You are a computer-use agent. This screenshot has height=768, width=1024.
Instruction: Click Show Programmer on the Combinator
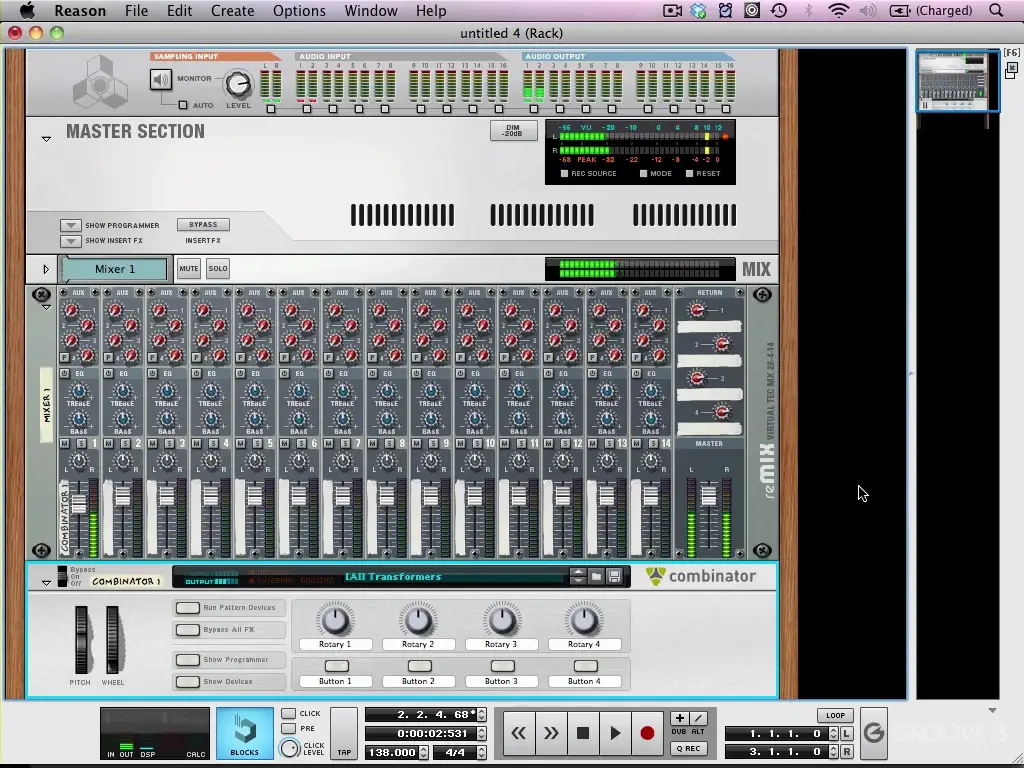[187, 660]
